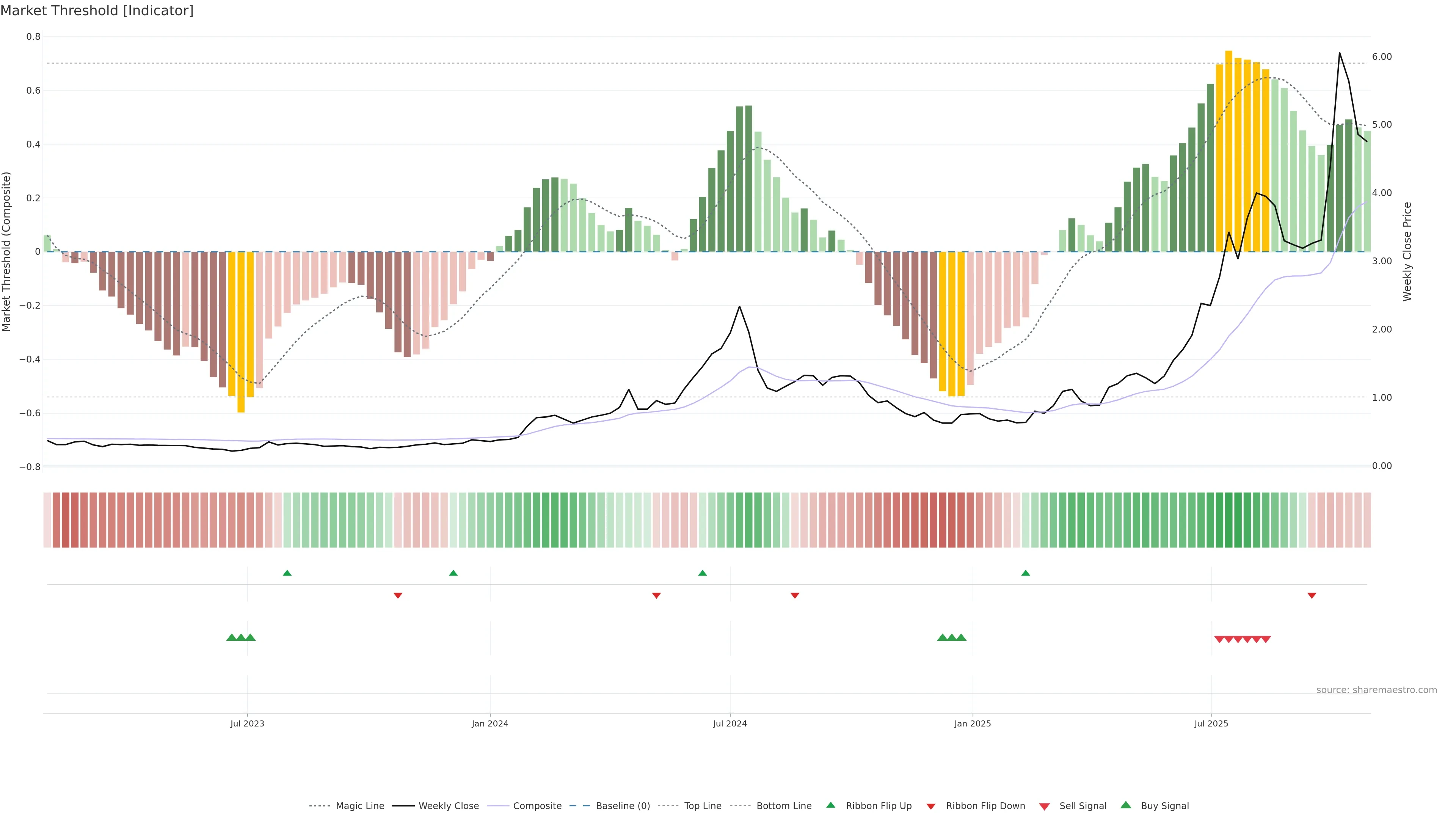The height and width of the screenshot is (819, 1456).
Task: Click Ribbon Flip Up legend triangle
Action: click(x=830, y=805)
